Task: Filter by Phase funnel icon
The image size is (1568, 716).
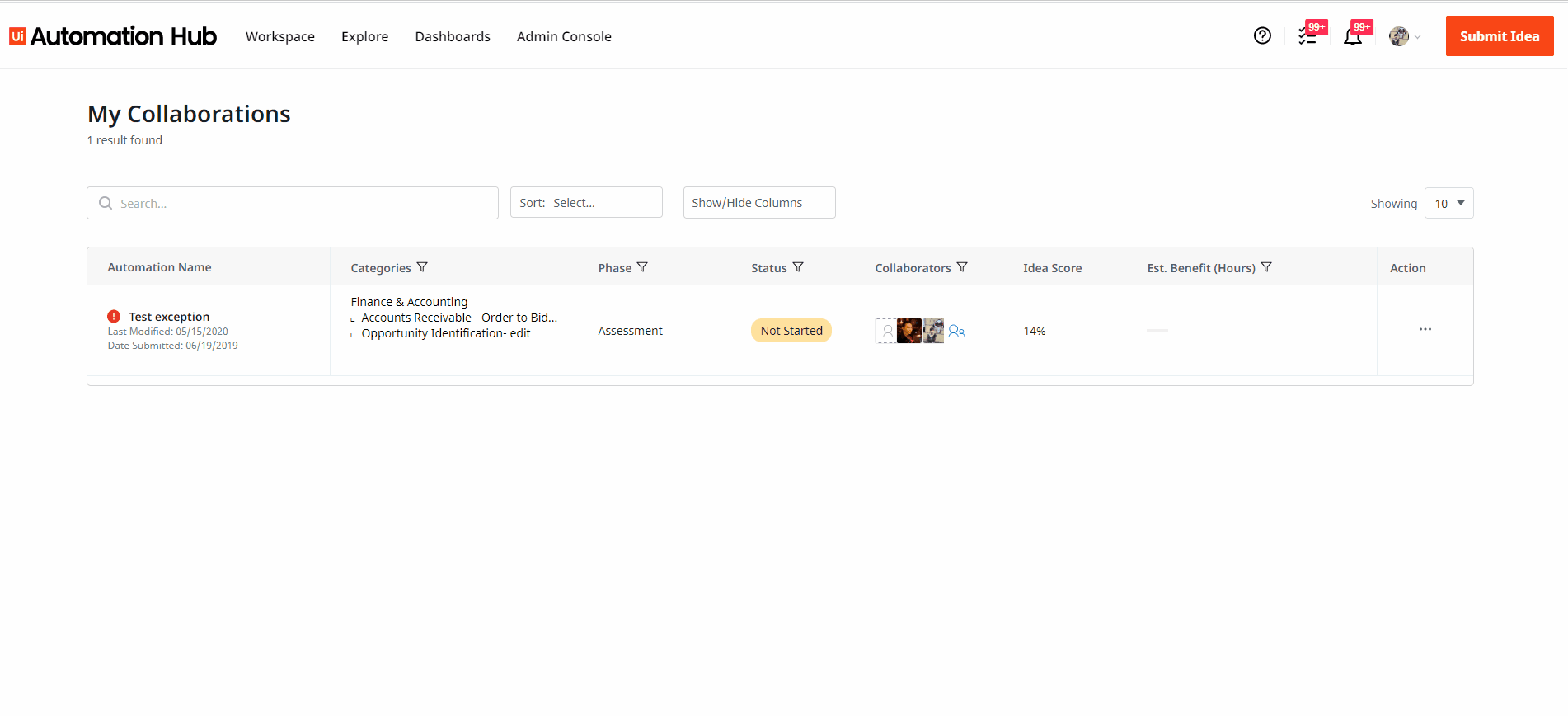Action: click(642, 267)
